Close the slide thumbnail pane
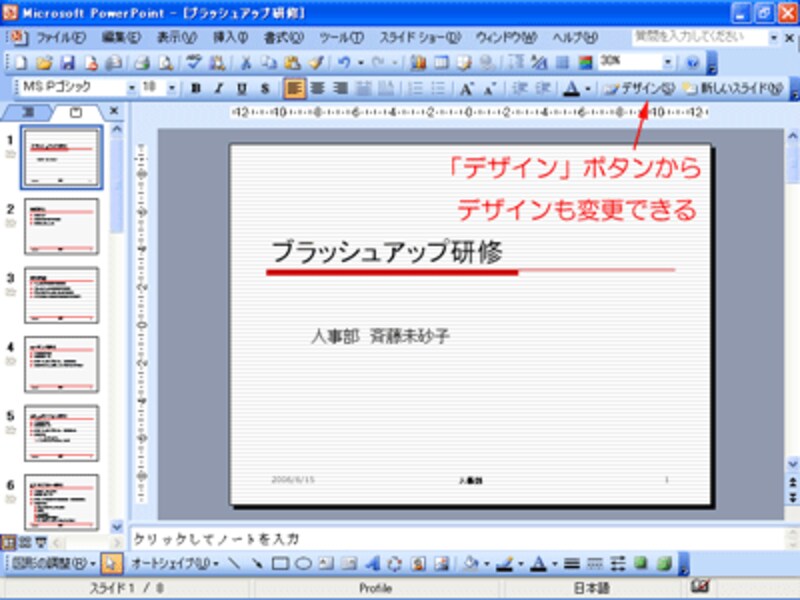The height and width of the screenshot is (600, 800). [x=114, y=111]
